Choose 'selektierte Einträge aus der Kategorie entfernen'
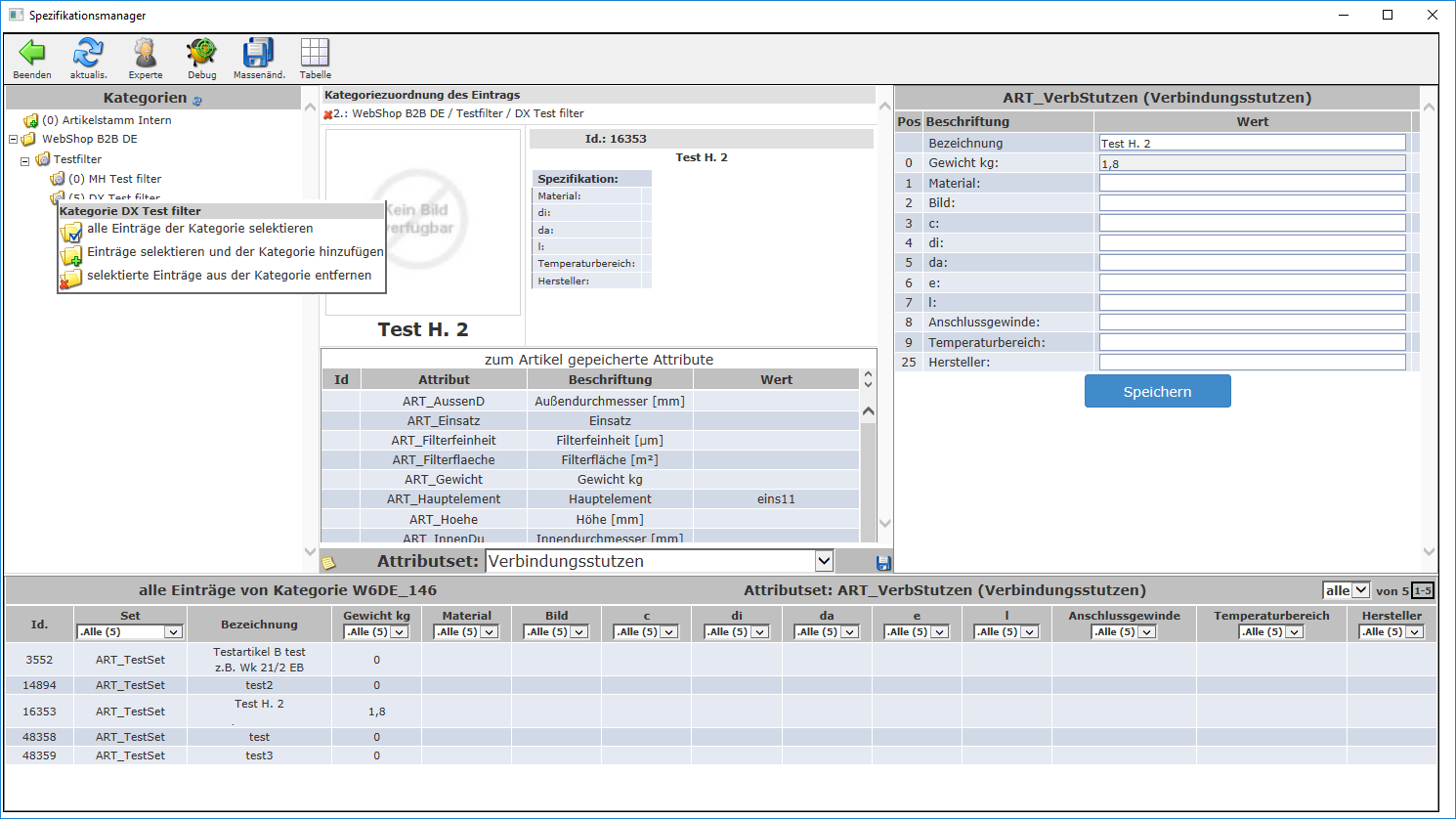The image size is (1456, 819). coord(229,276)
